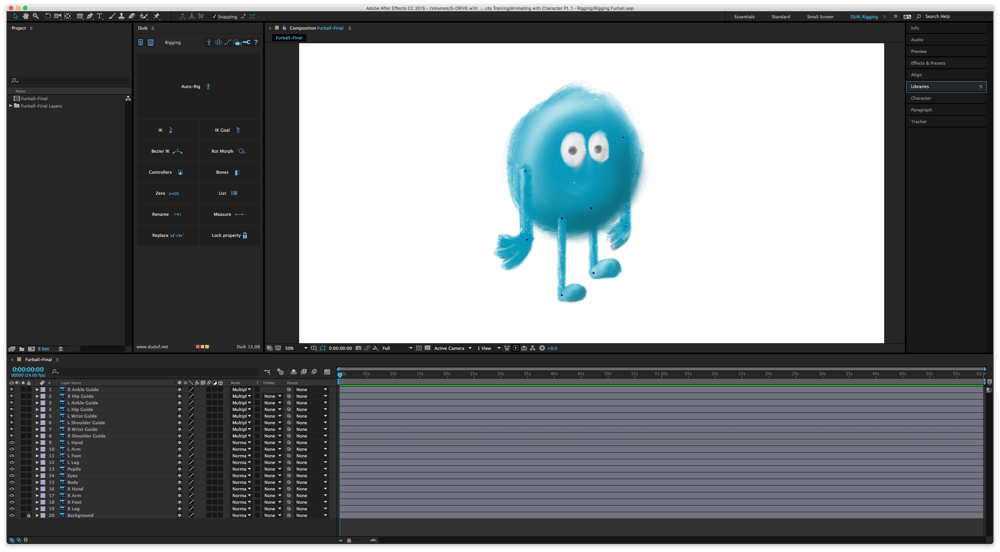
Task: Click the Duik Controllers button
Action: (166, 172)
